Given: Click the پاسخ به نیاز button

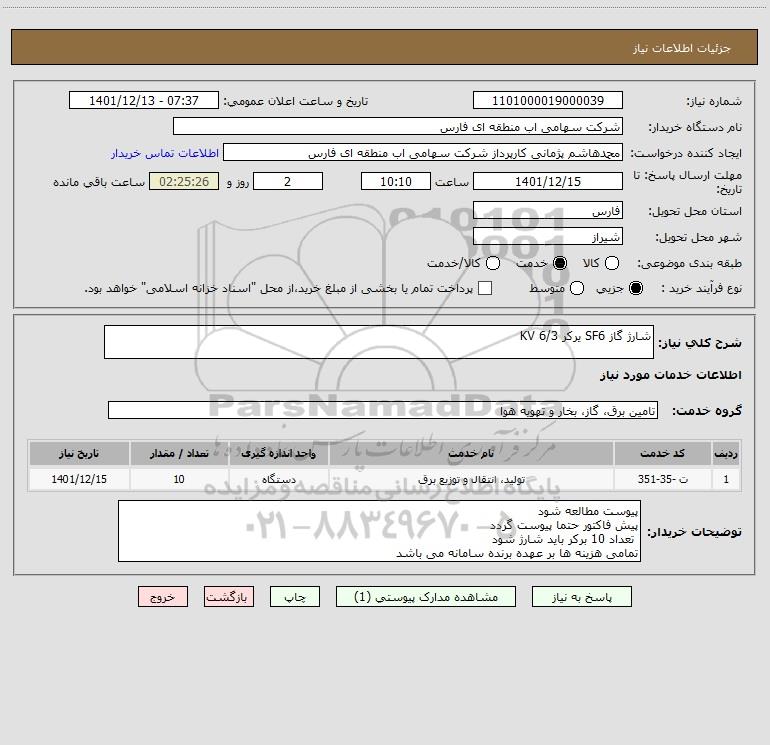Looking at the screenshot, I should (x=581, y=597).
